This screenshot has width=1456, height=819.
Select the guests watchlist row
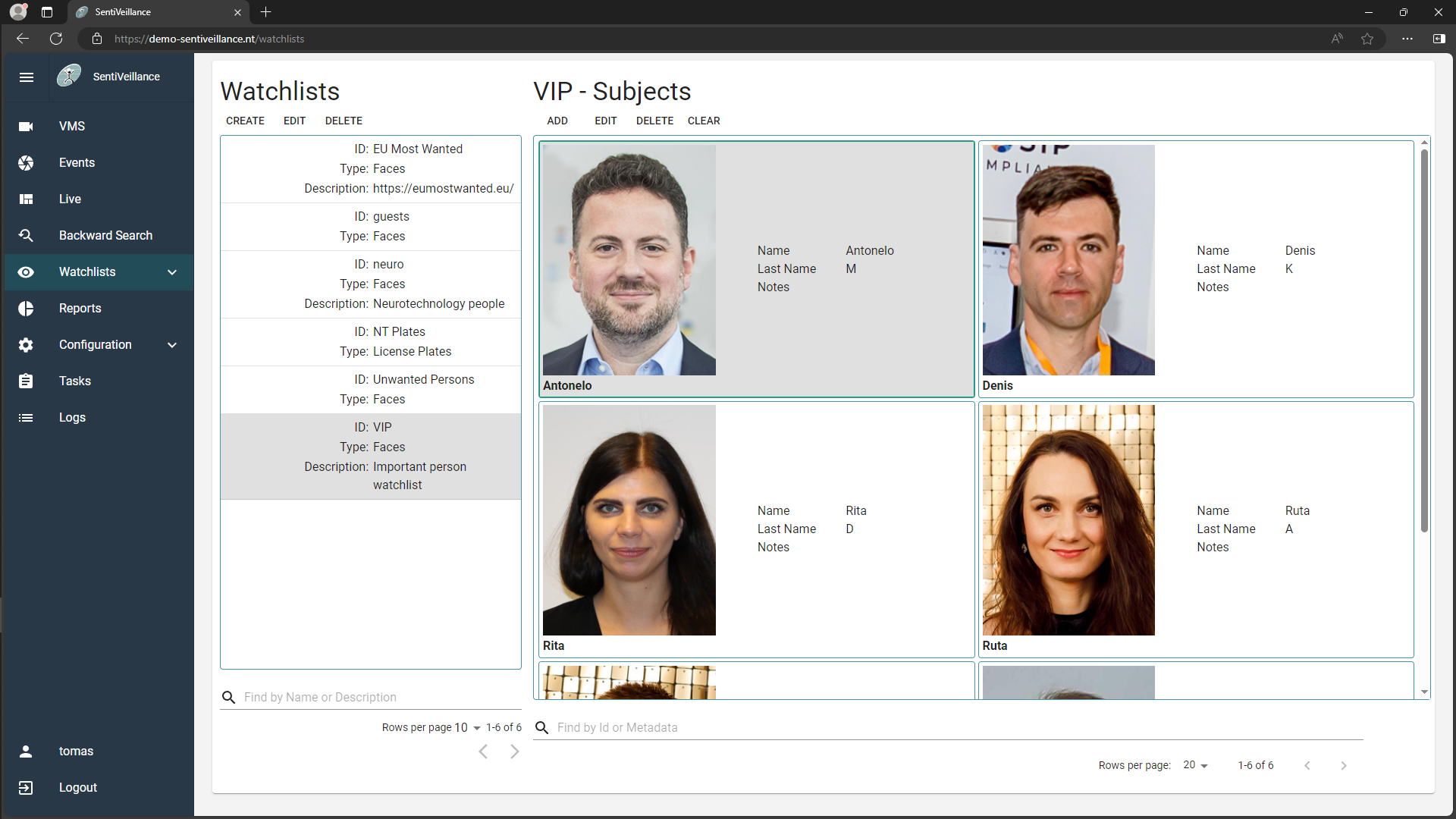(x=371, y=227)
